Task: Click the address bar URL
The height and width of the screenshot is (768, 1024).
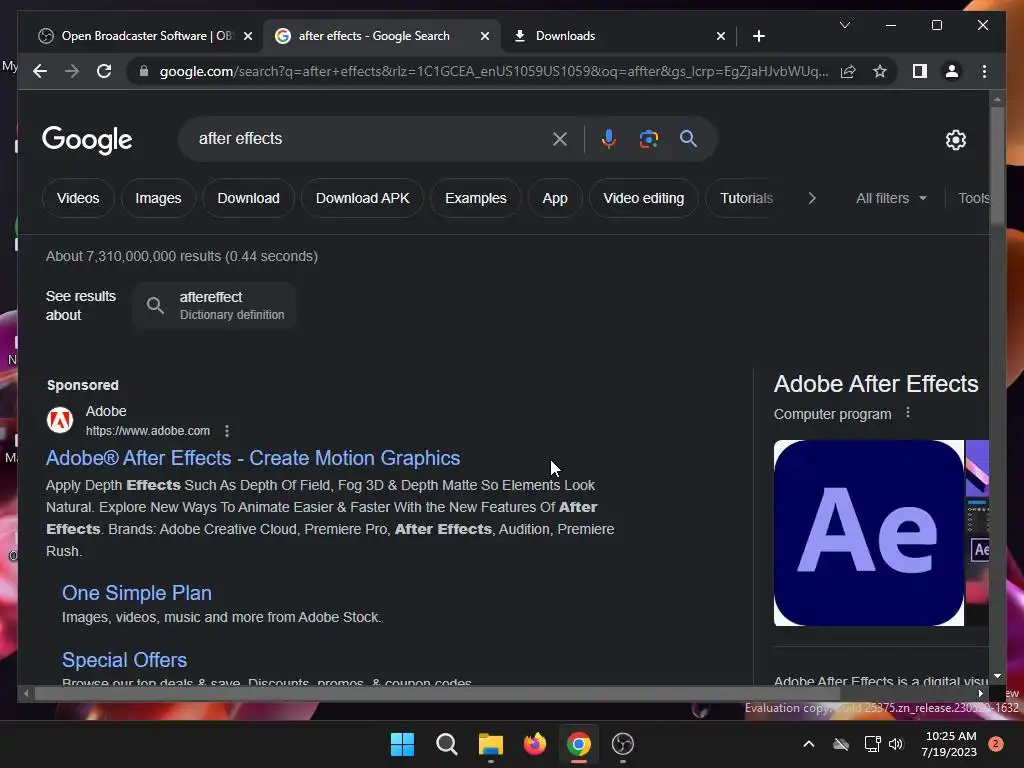Action: [494, 71]
